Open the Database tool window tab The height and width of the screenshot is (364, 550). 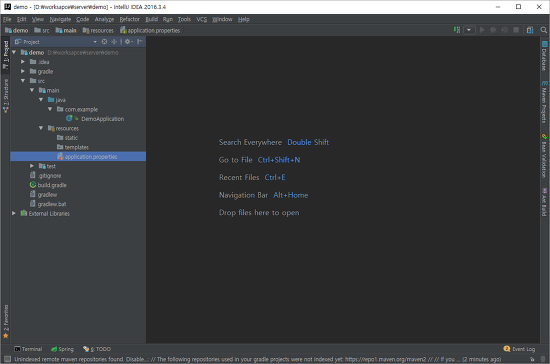(544, 56)
